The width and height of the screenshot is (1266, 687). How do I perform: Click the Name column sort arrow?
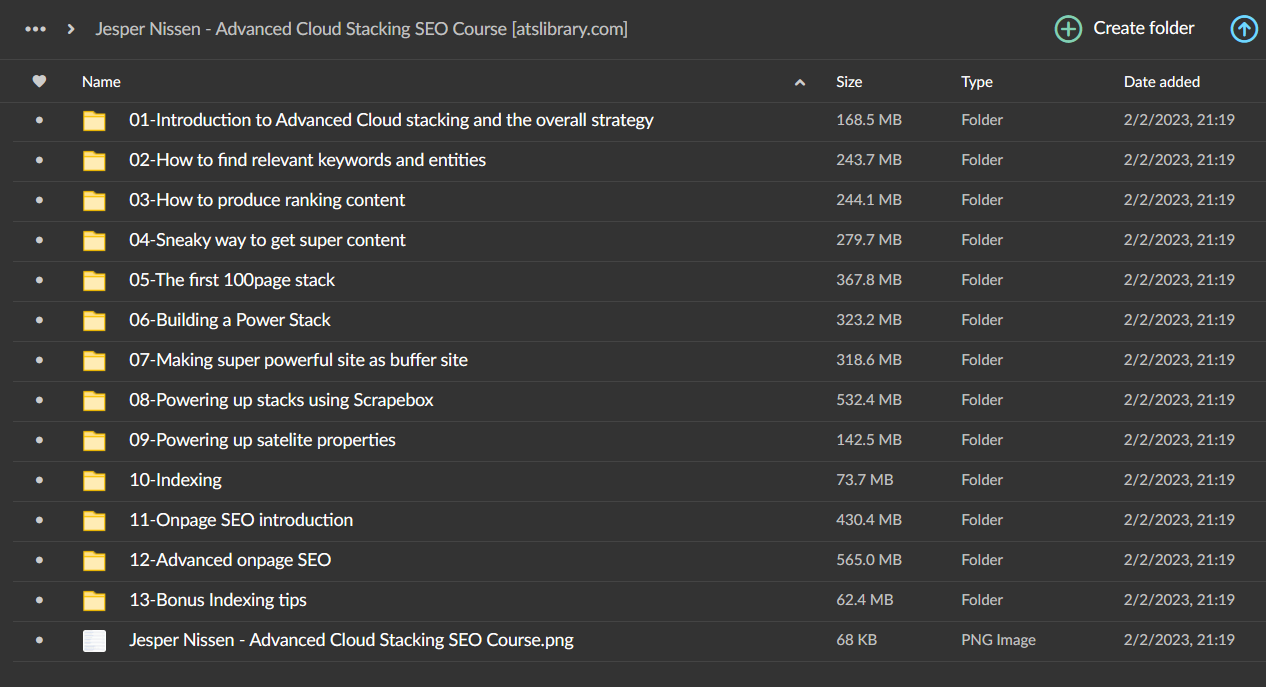(799, 83)
